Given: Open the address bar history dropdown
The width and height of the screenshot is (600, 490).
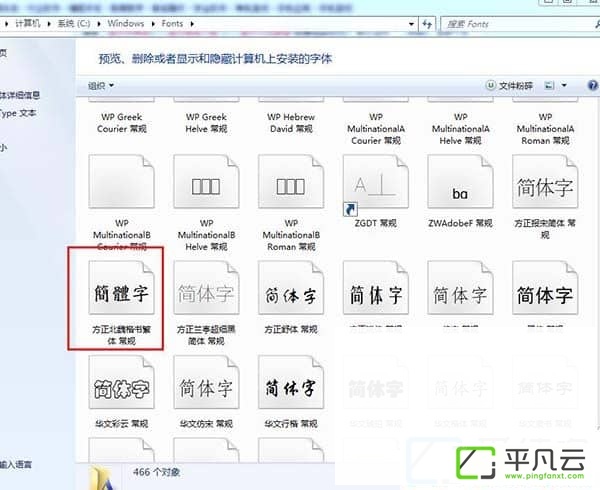Looking at the screenshot, I should click(x=411, y=24).
